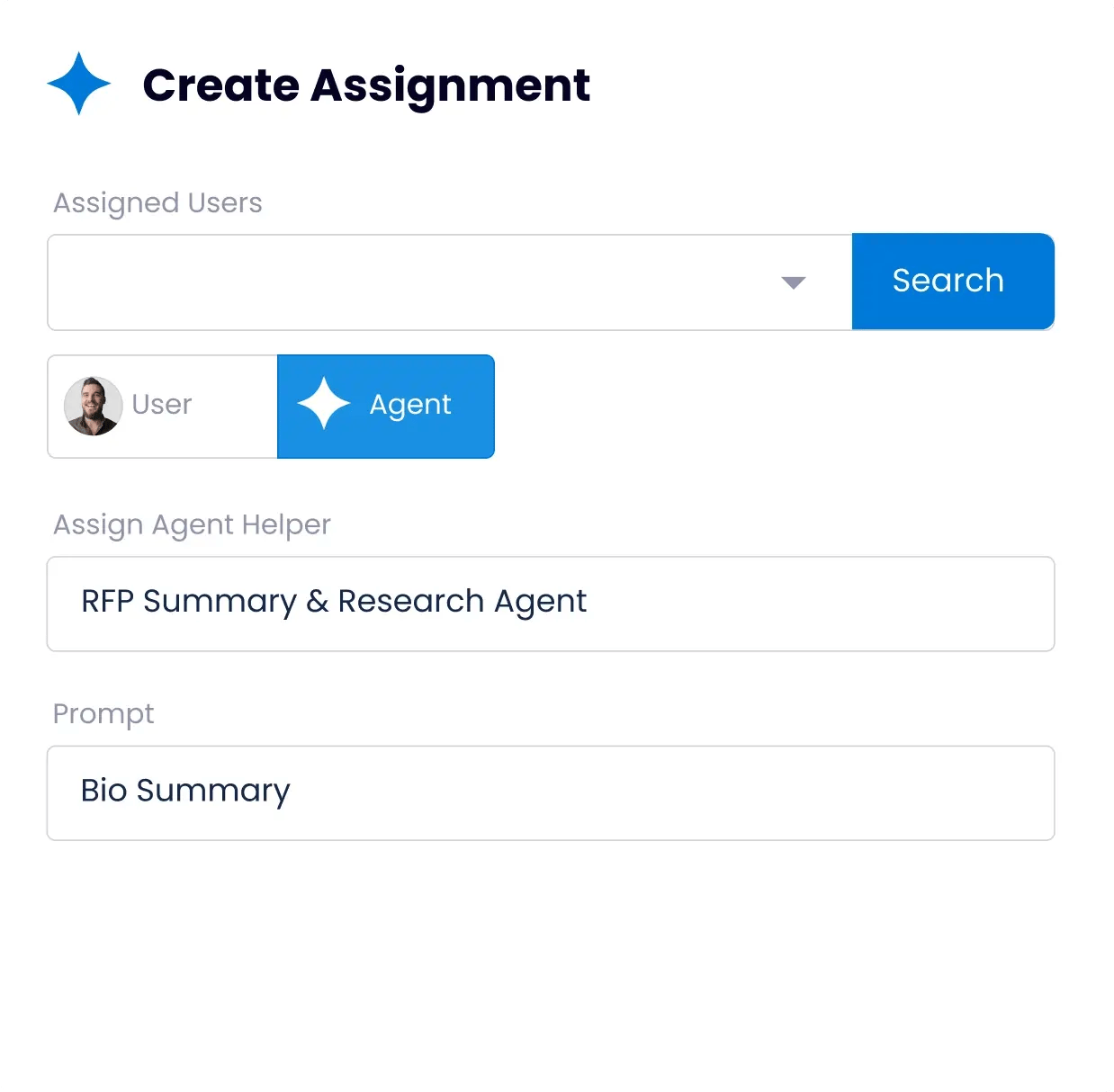Click the Bio Summary prompt field
The width and height of the screenshot is (1114, 1092).
tap(550, 792)
